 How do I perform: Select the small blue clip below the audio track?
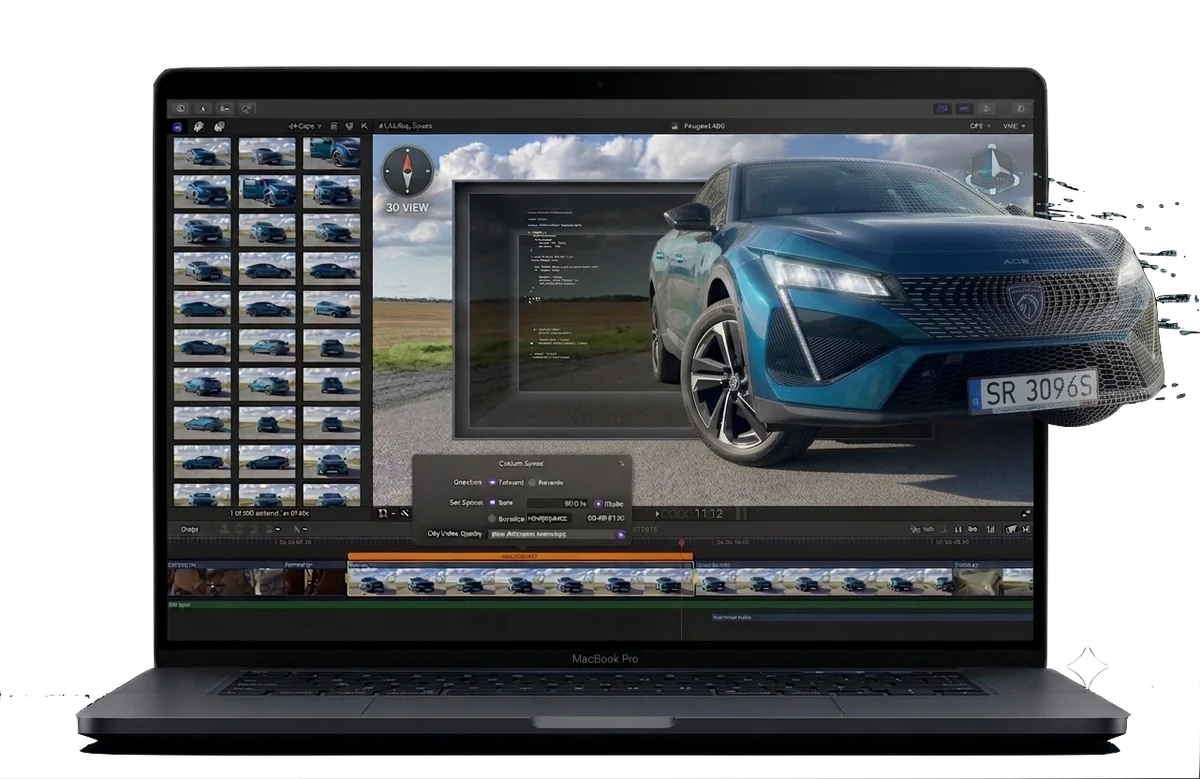click(870, 618)
